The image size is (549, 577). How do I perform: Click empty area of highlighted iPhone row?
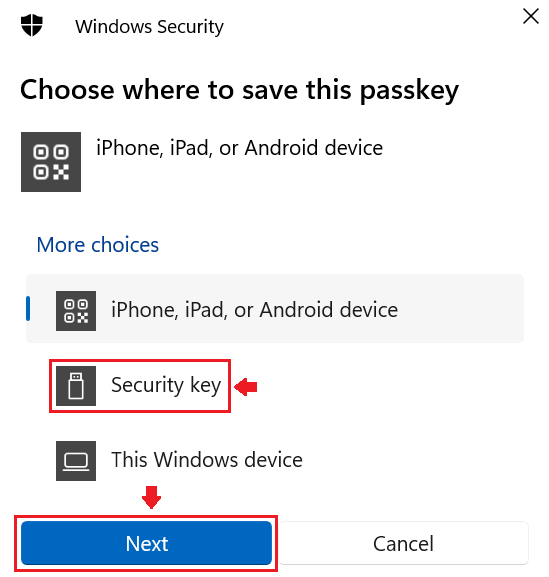460,309
